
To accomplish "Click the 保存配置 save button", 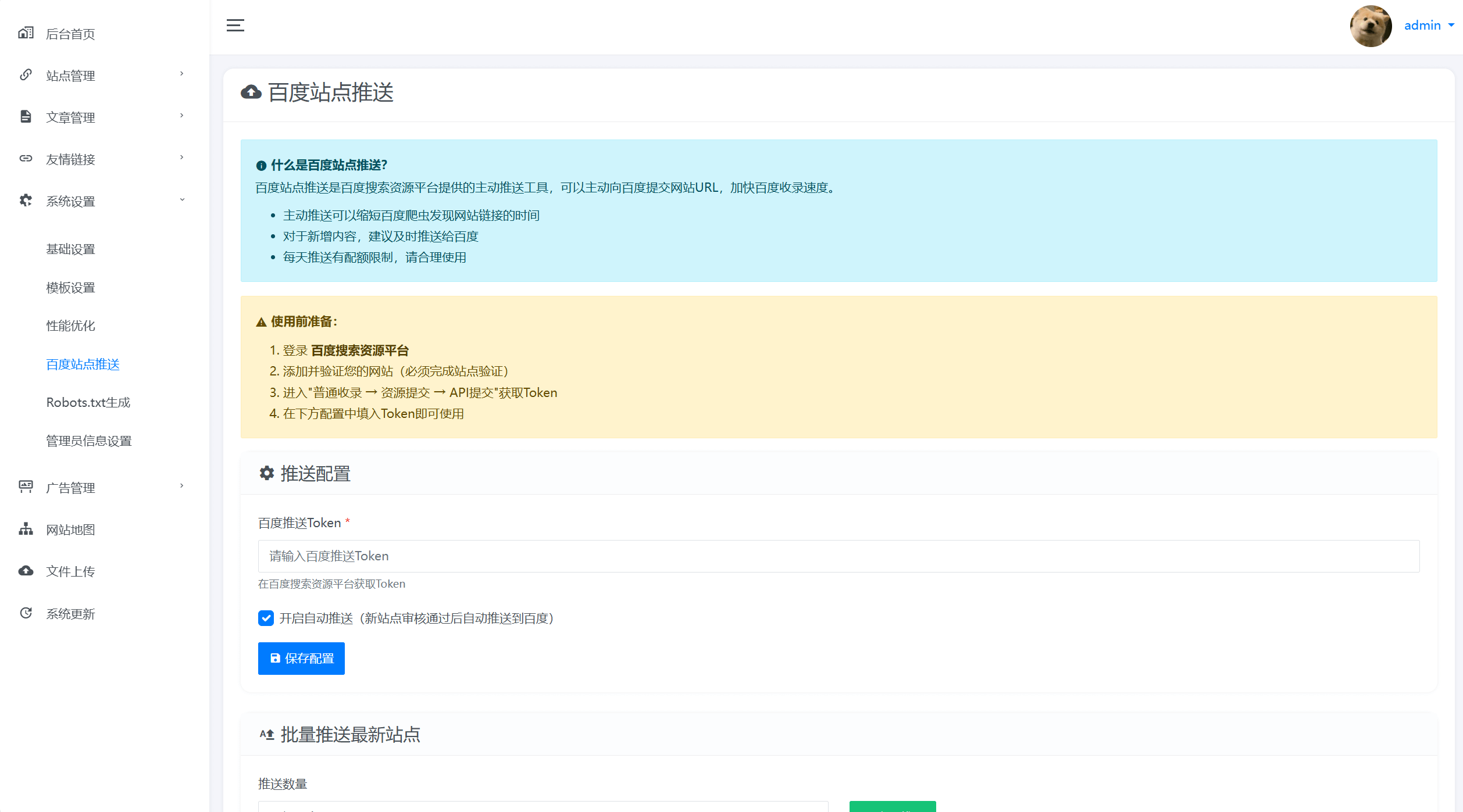I will click(x=301, y=659).
